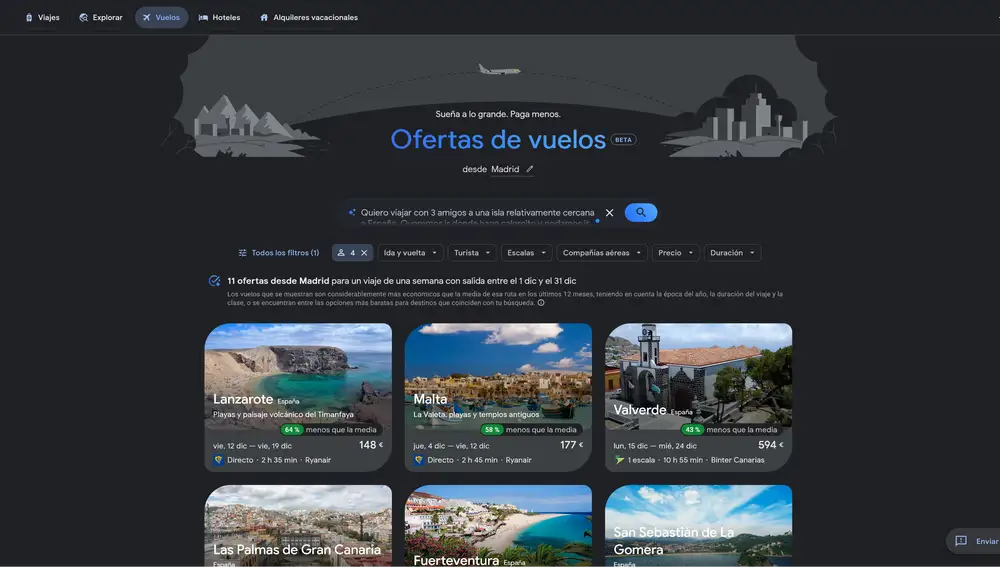
Task: Click dates lun, 15 dic — mié, 24 dic
Action: [x=655, y=446]
